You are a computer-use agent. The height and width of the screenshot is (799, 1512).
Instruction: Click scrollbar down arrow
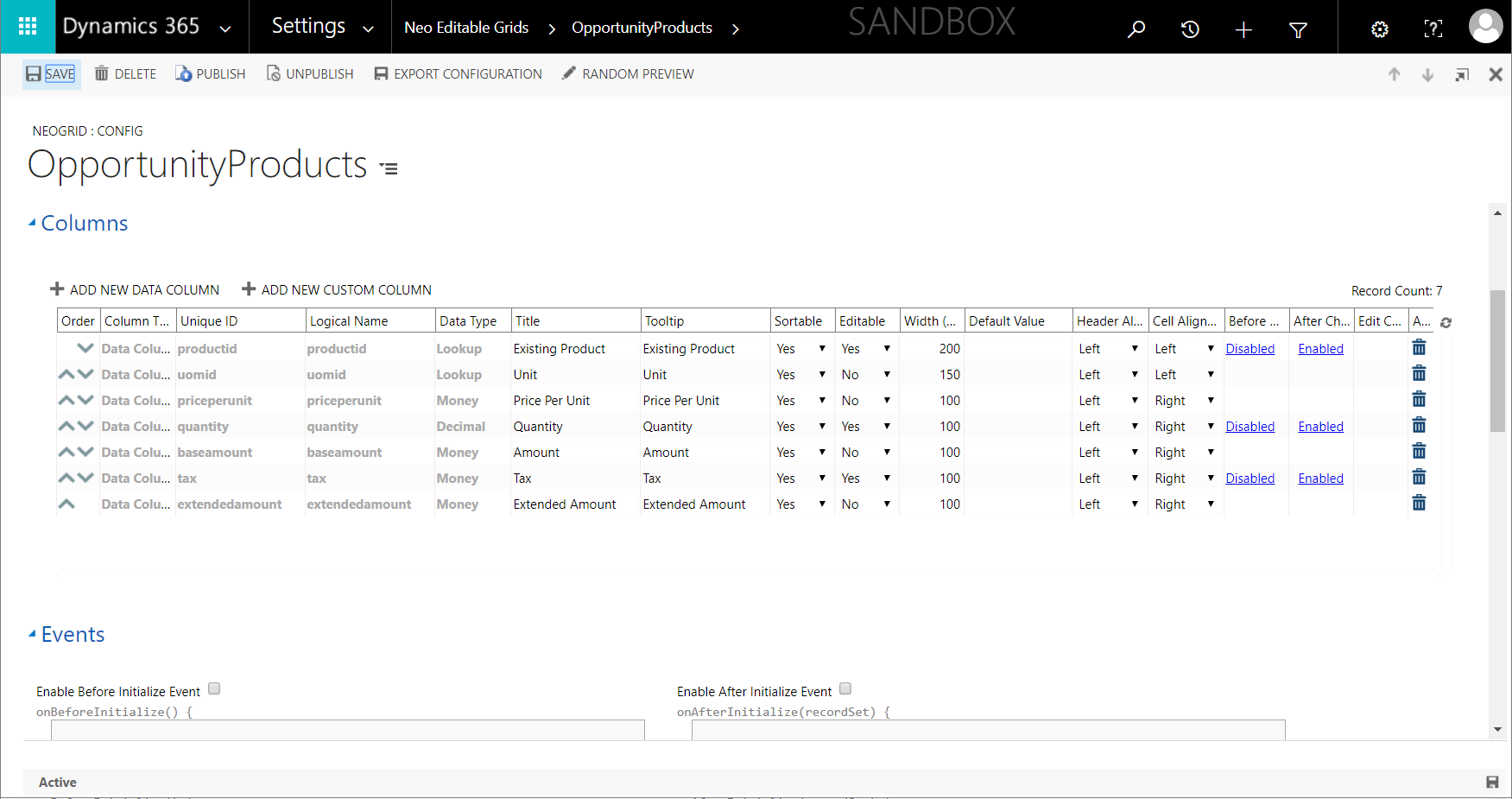pos(1497,730)
